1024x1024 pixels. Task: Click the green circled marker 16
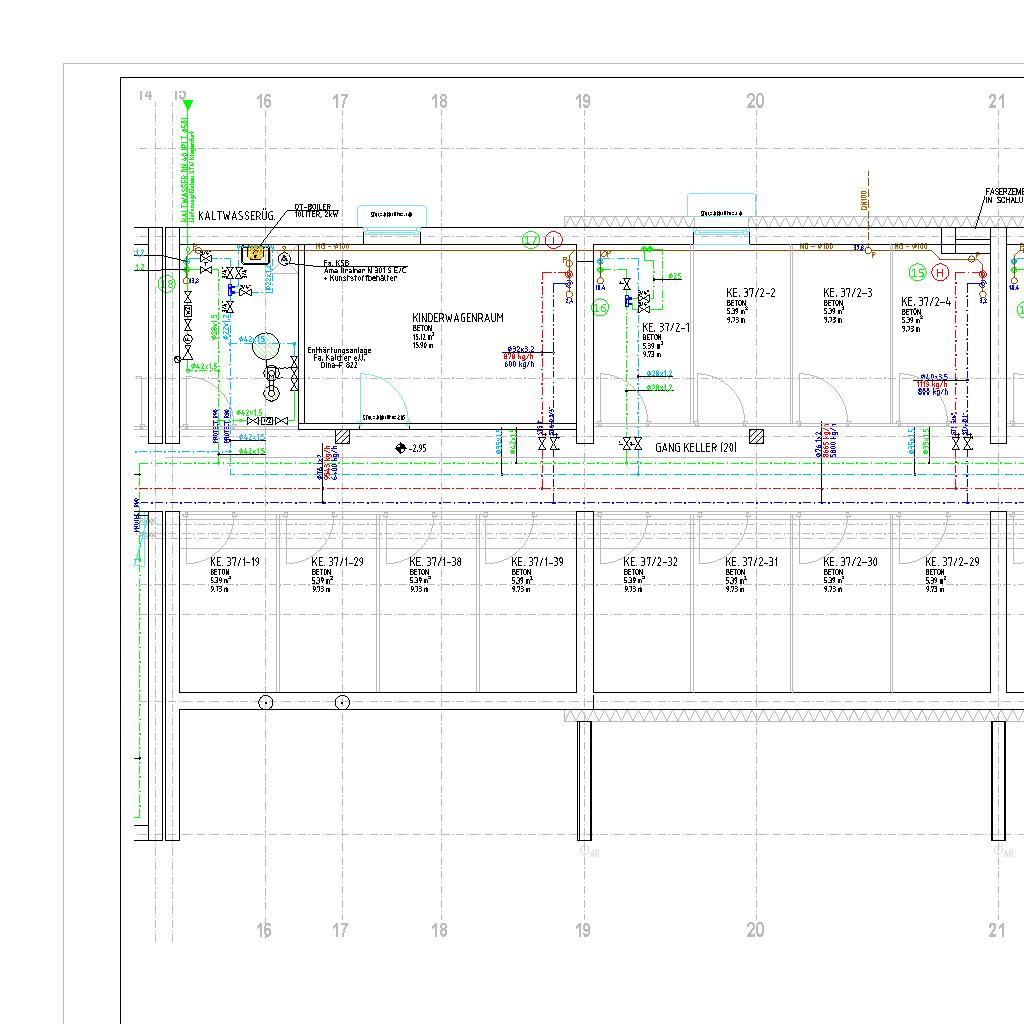(x=600, y=308)
